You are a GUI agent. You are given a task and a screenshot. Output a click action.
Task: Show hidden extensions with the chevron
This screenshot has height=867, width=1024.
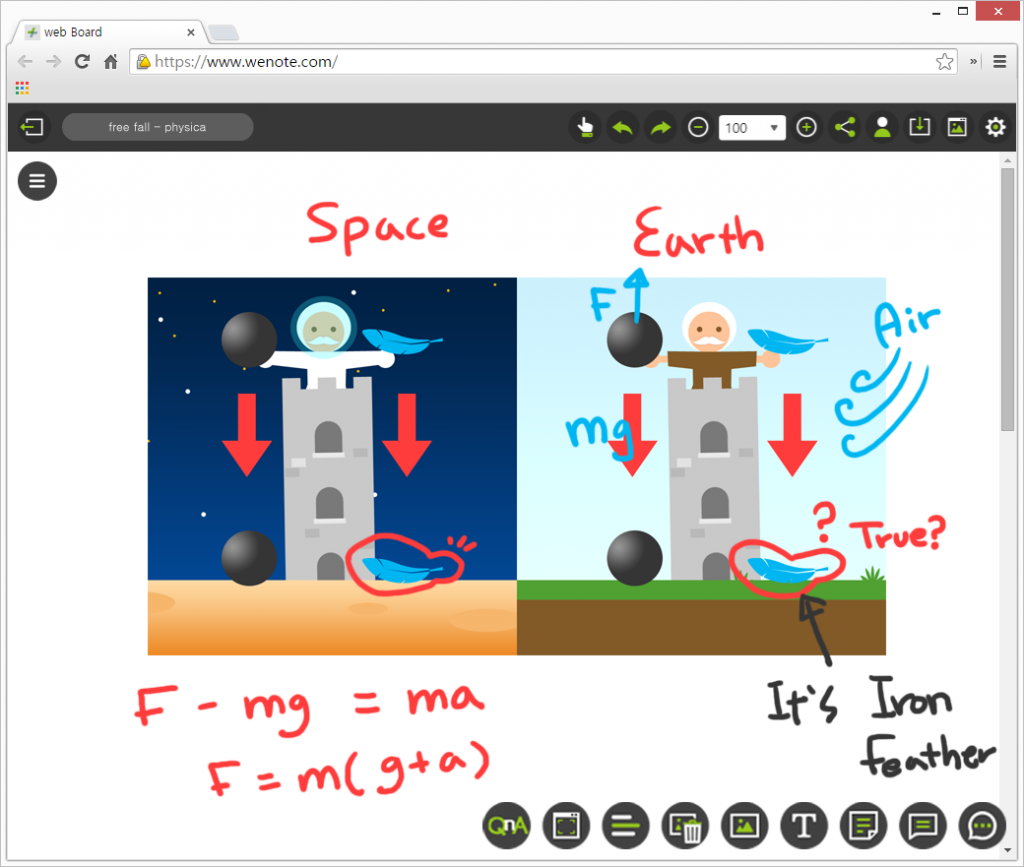pos(973,61)
